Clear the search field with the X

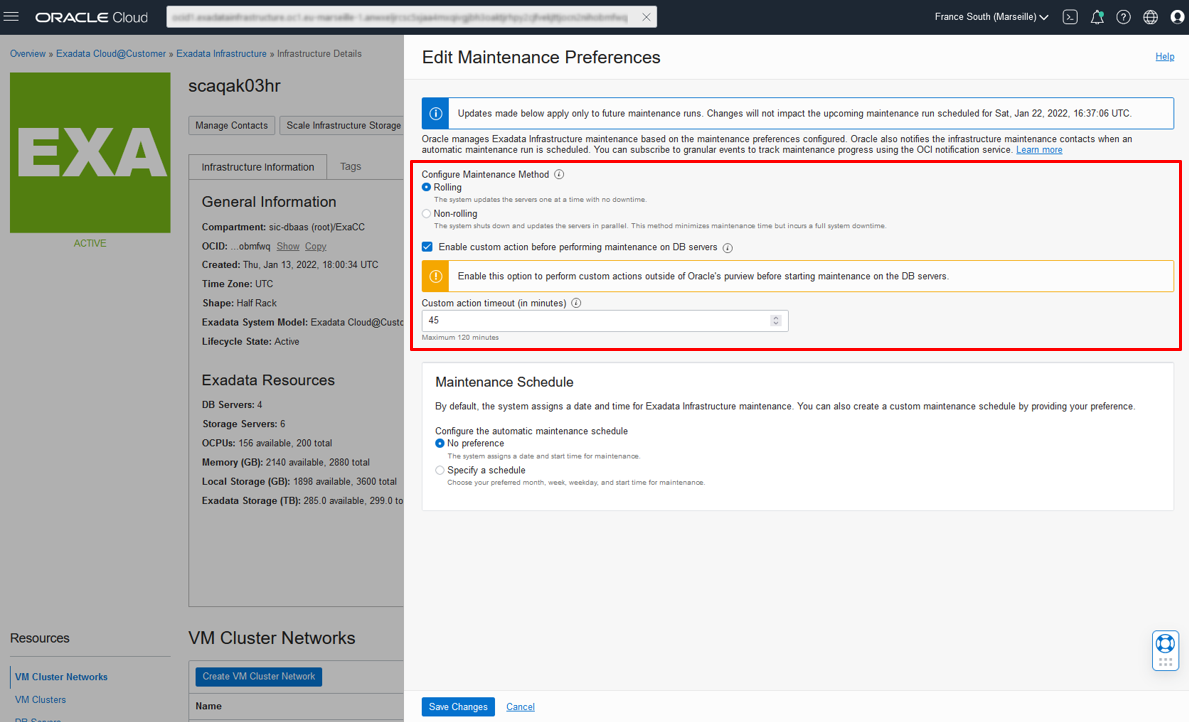(646, 17)
